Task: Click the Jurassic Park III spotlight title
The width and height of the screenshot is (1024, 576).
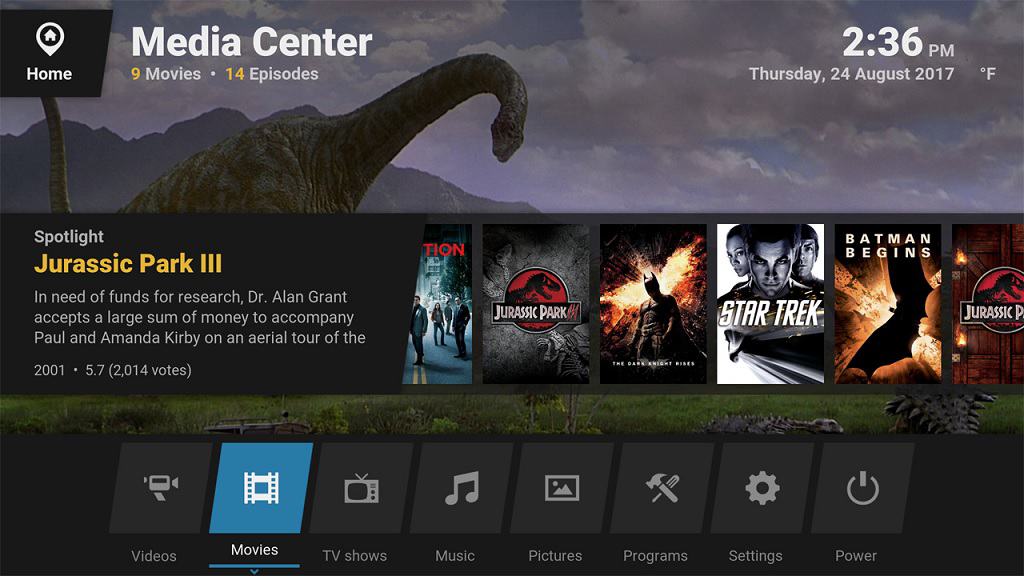Action: tap(128, 264)
